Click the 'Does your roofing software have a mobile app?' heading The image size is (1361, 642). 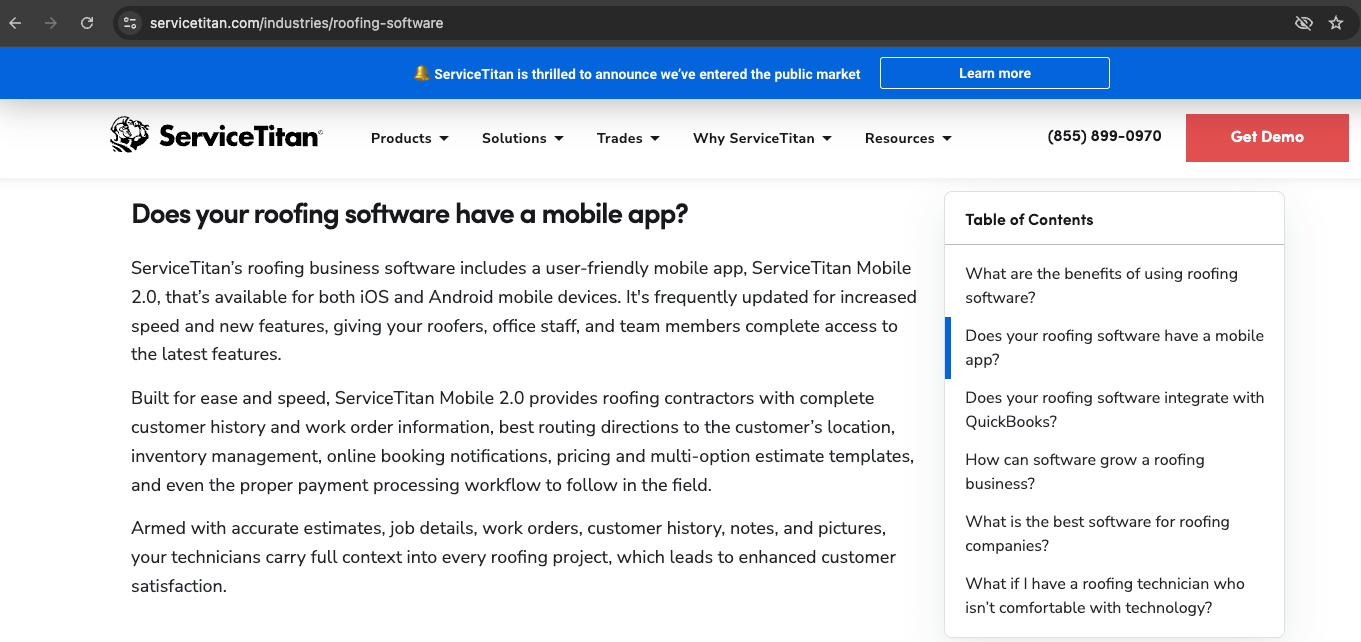click(410, 214)
